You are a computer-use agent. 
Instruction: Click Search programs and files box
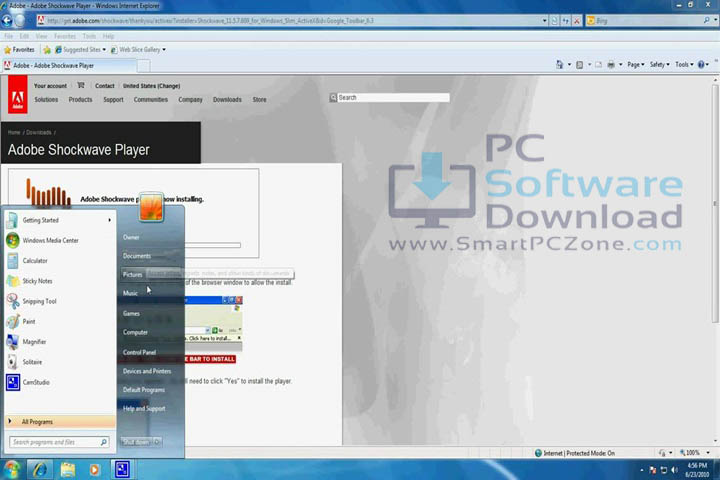59,442
